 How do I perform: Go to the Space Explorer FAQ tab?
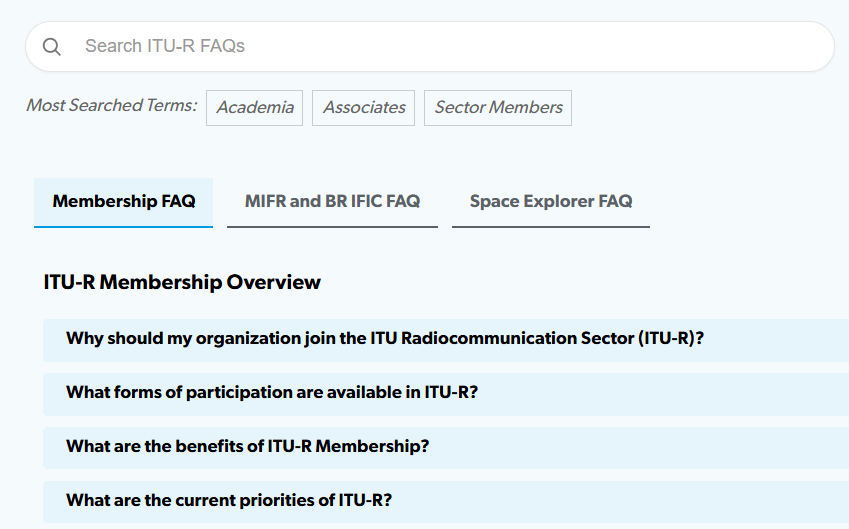click(x=551, y=202)
